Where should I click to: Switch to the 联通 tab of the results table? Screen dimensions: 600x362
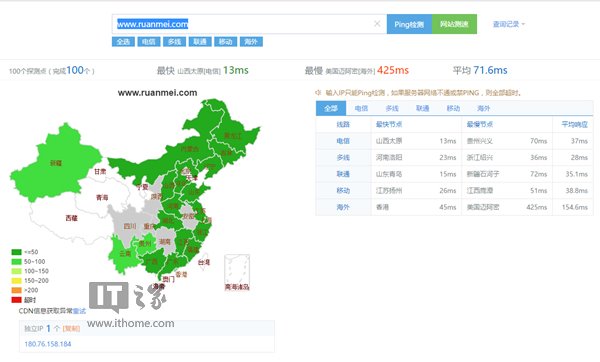pyautogui.click(x=422, y=108)
